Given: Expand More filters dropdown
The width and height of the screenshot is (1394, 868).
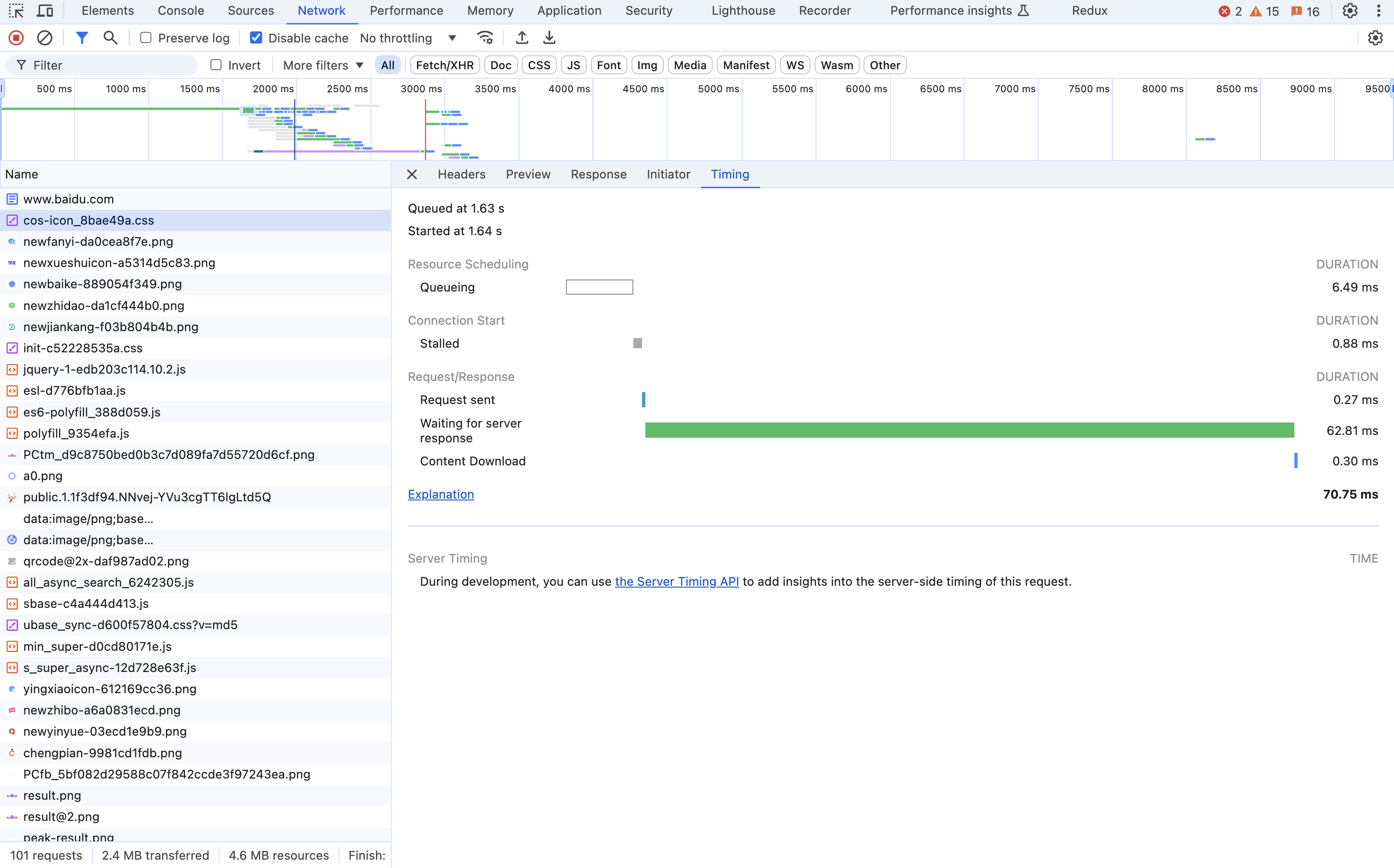Looking at the screenshot, I should point(322,65).
